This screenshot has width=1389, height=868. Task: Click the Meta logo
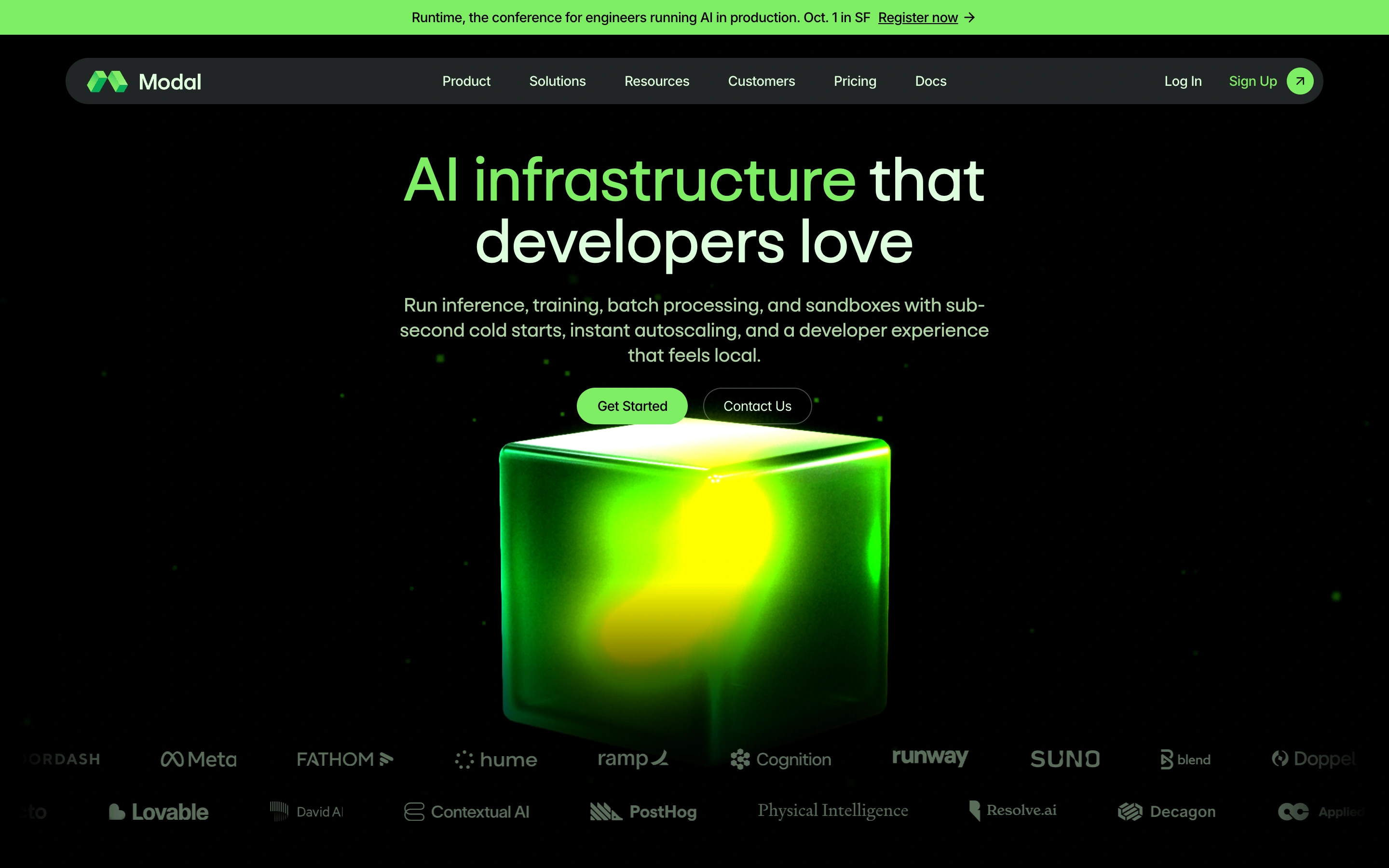tap(199, 759)
